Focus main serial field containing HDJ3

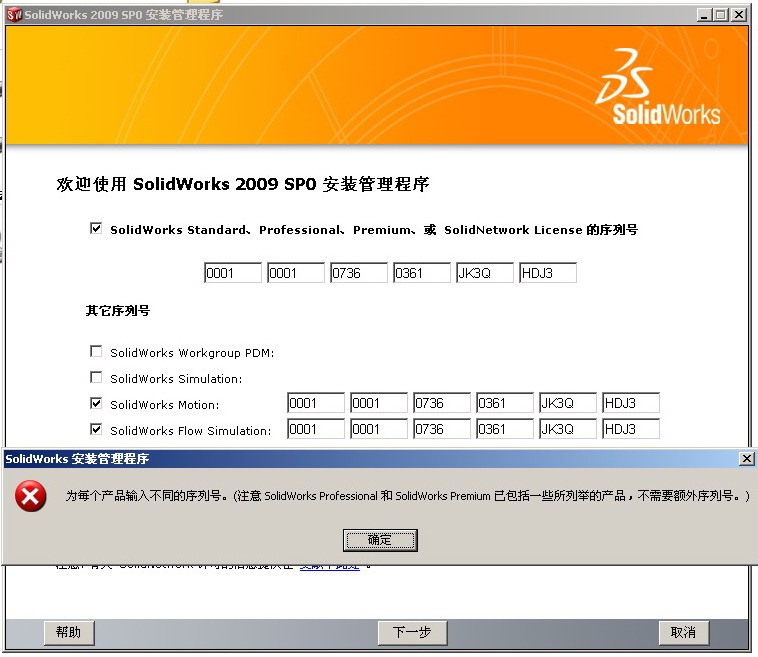[x=548, y=273]
